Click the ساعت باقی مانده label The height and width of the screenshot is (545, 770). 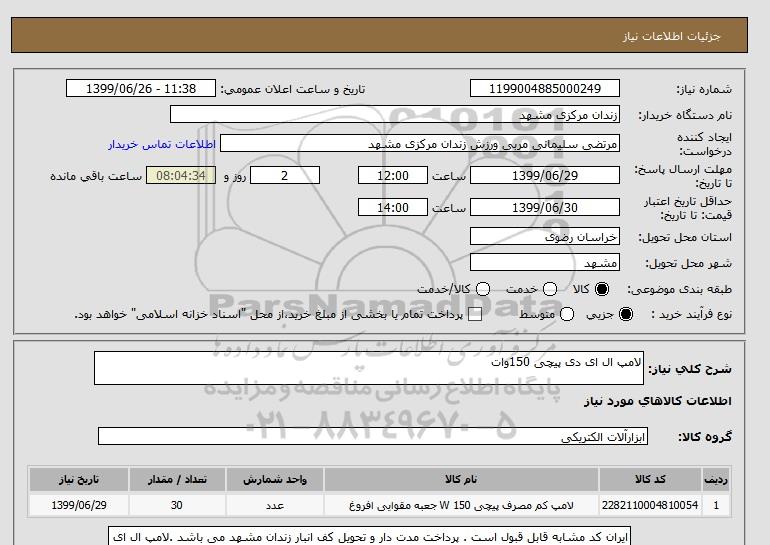tap(96, 176)
